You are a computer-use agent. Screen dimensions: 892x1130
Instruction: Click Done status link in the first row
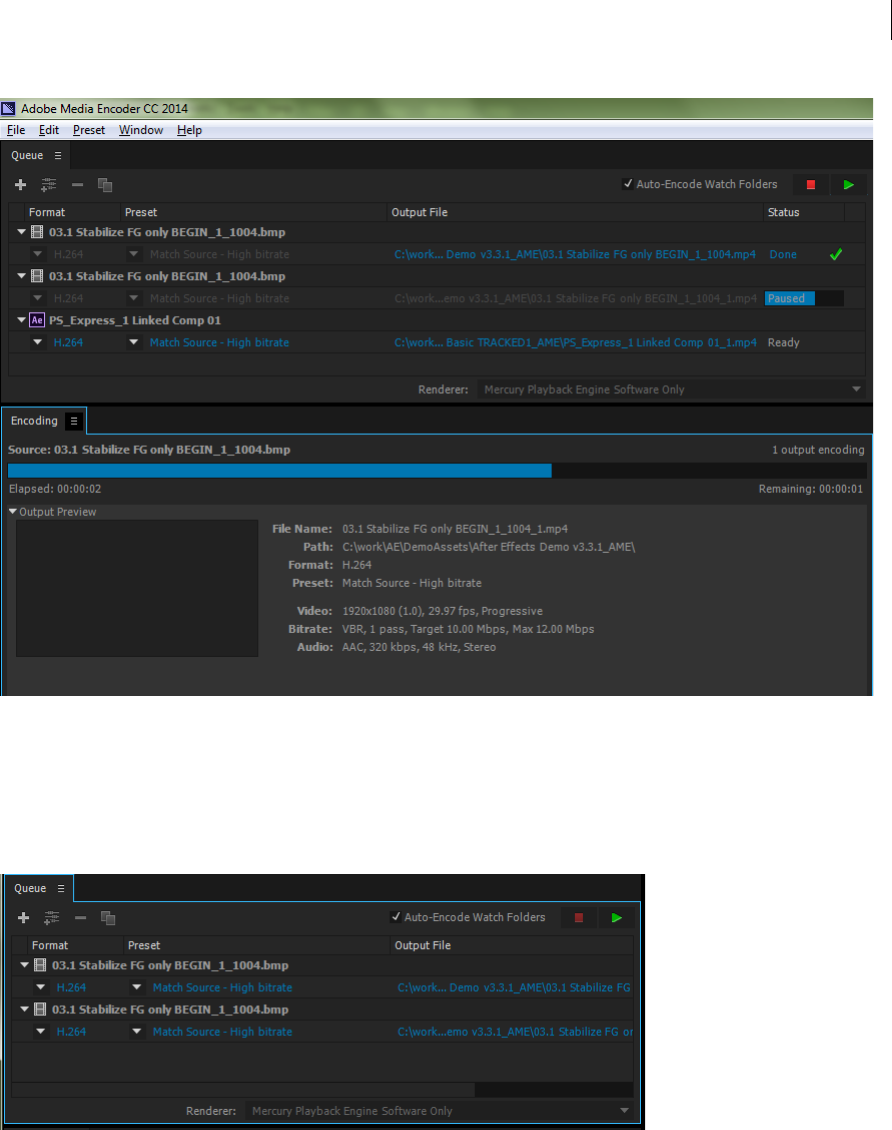click(782, 254)
